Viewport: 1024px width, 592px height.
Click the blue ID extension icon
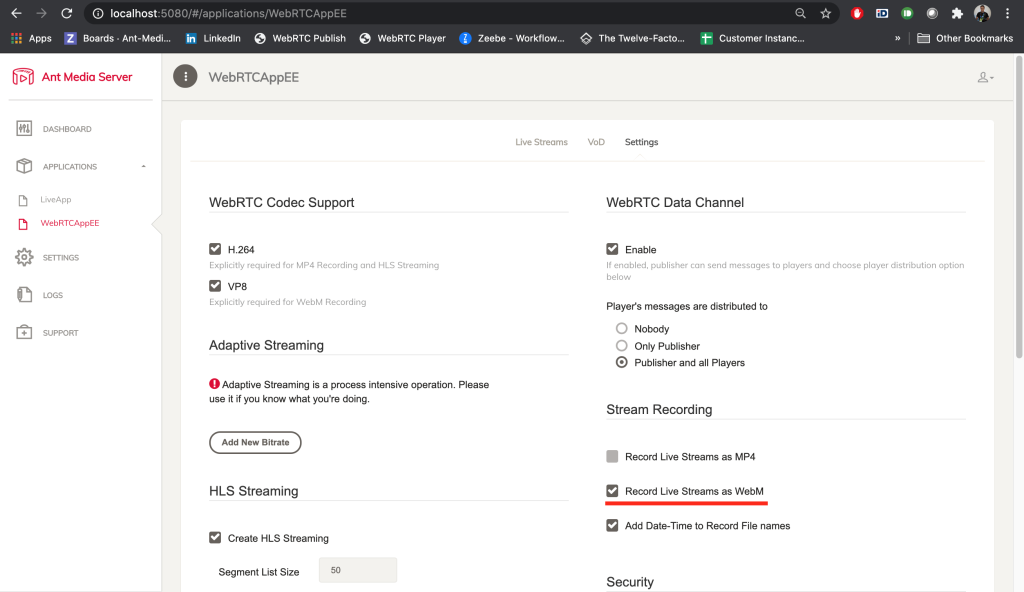coord(882,13)
